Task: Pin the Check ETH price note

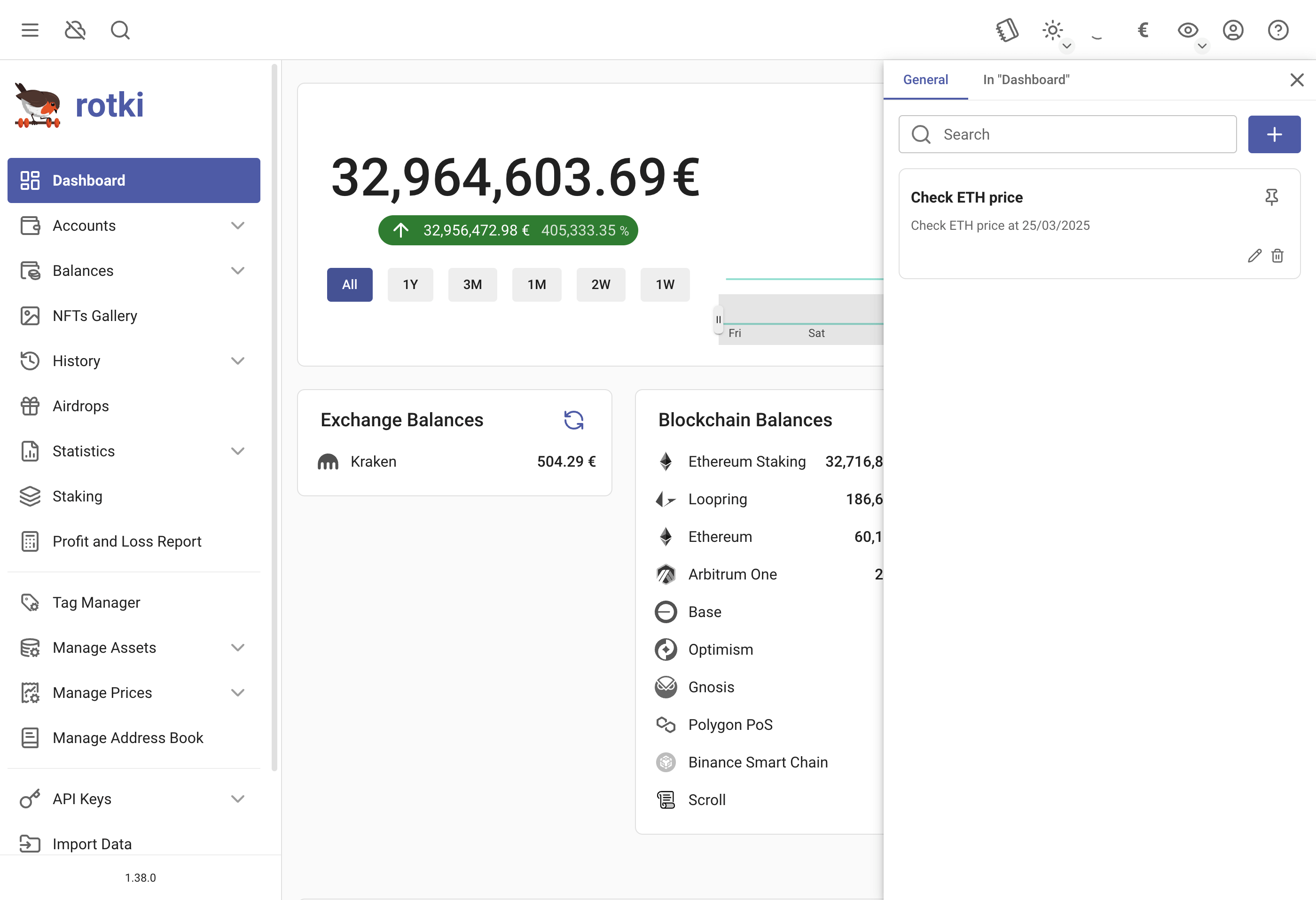Action: coord(1272,197)
